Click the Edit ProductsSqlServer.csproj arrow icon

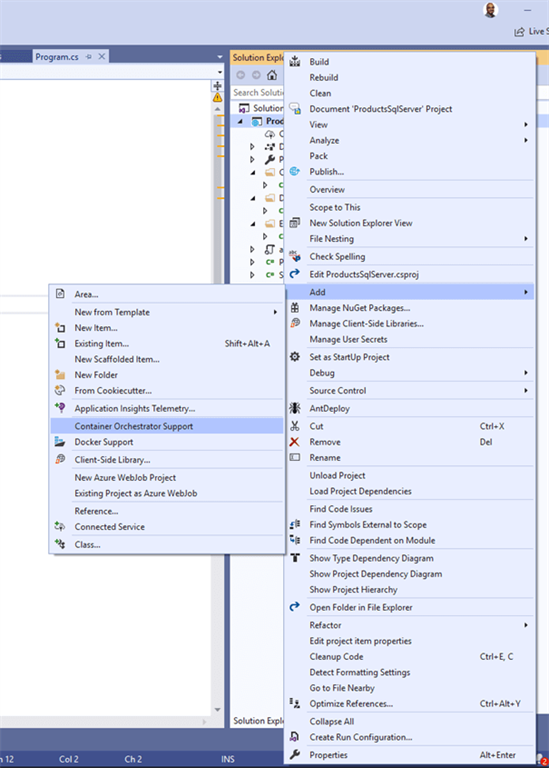click(x=295, y=274)
